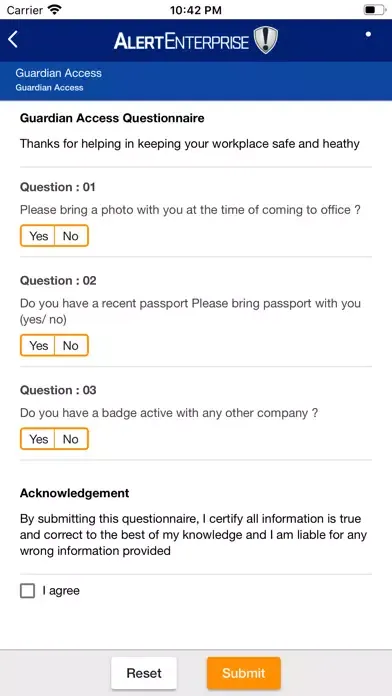Screen dimensions: 392x696
Task: Click the I agree label text
Action: 61,591
